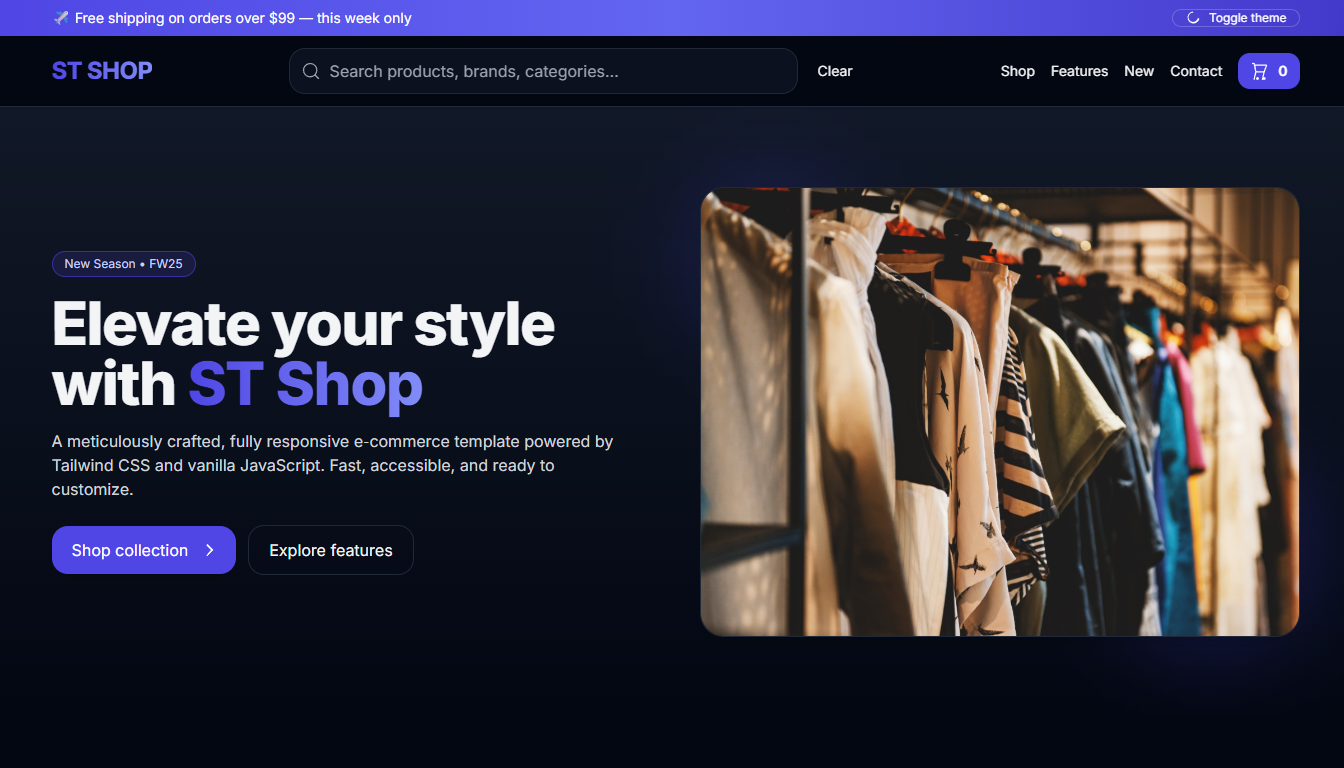The height and width of the screenshot is (768, 1344).
Task: Open the shopping cart icon
Action: point(1259,71)
